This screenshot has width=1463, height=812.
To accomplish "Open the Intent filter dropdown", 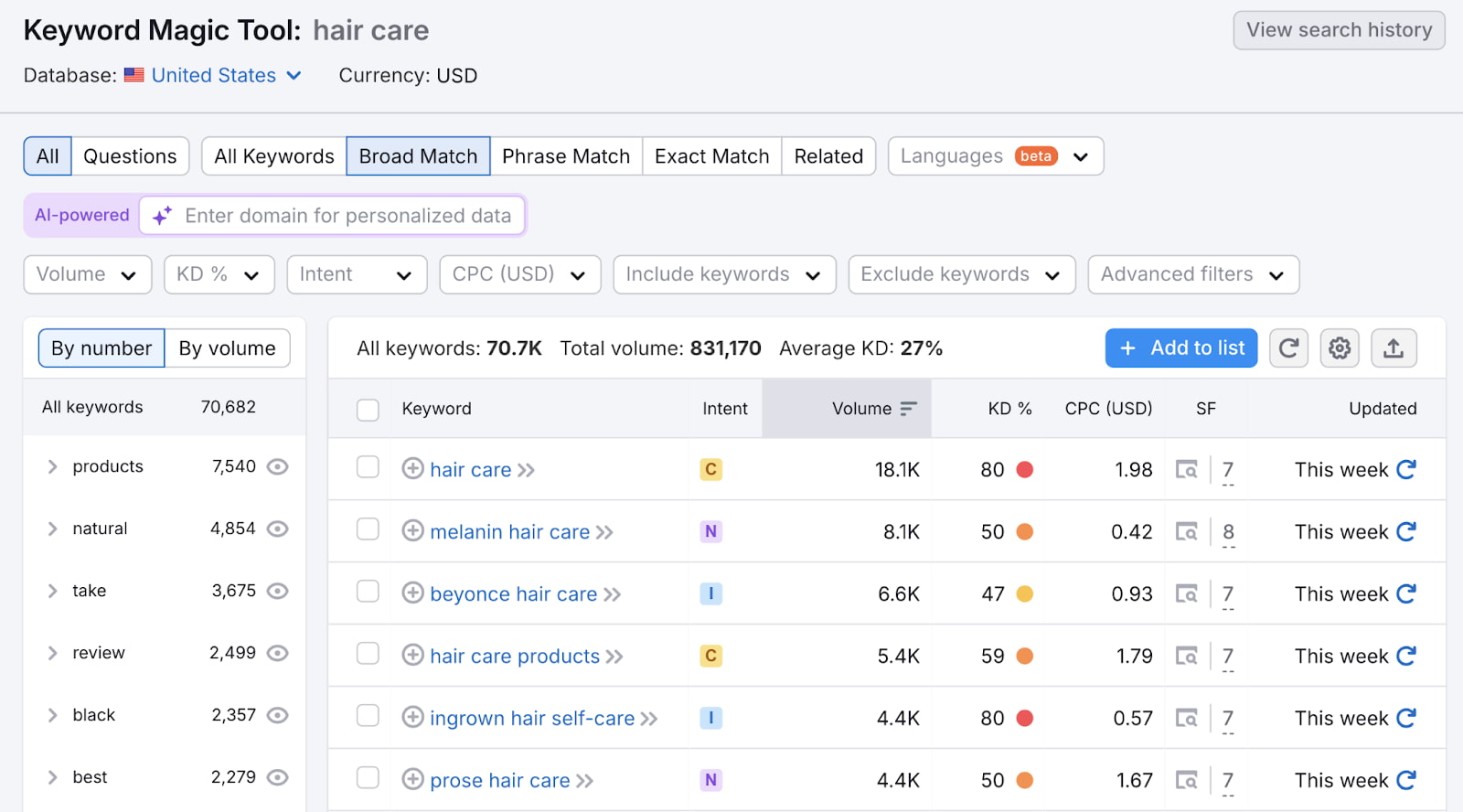I will 357,274.
